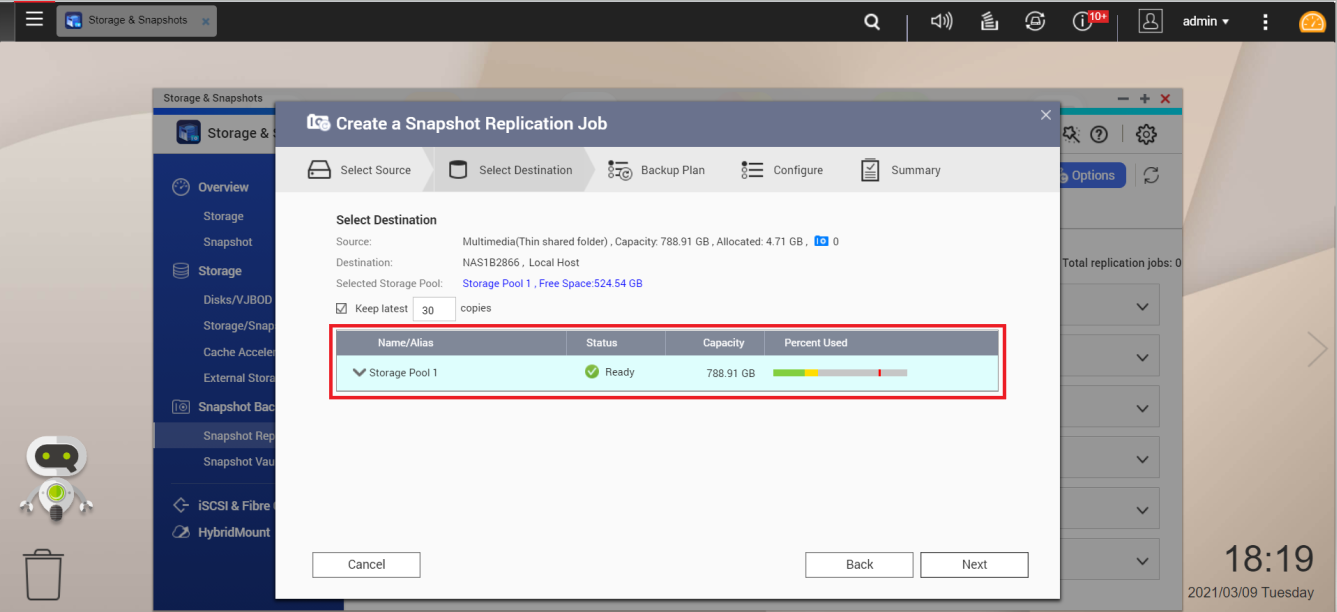Viewport: 1337px width, 612px height.
Task: Open notifications icon with 10+ badge
Action: pos(1084,21)
